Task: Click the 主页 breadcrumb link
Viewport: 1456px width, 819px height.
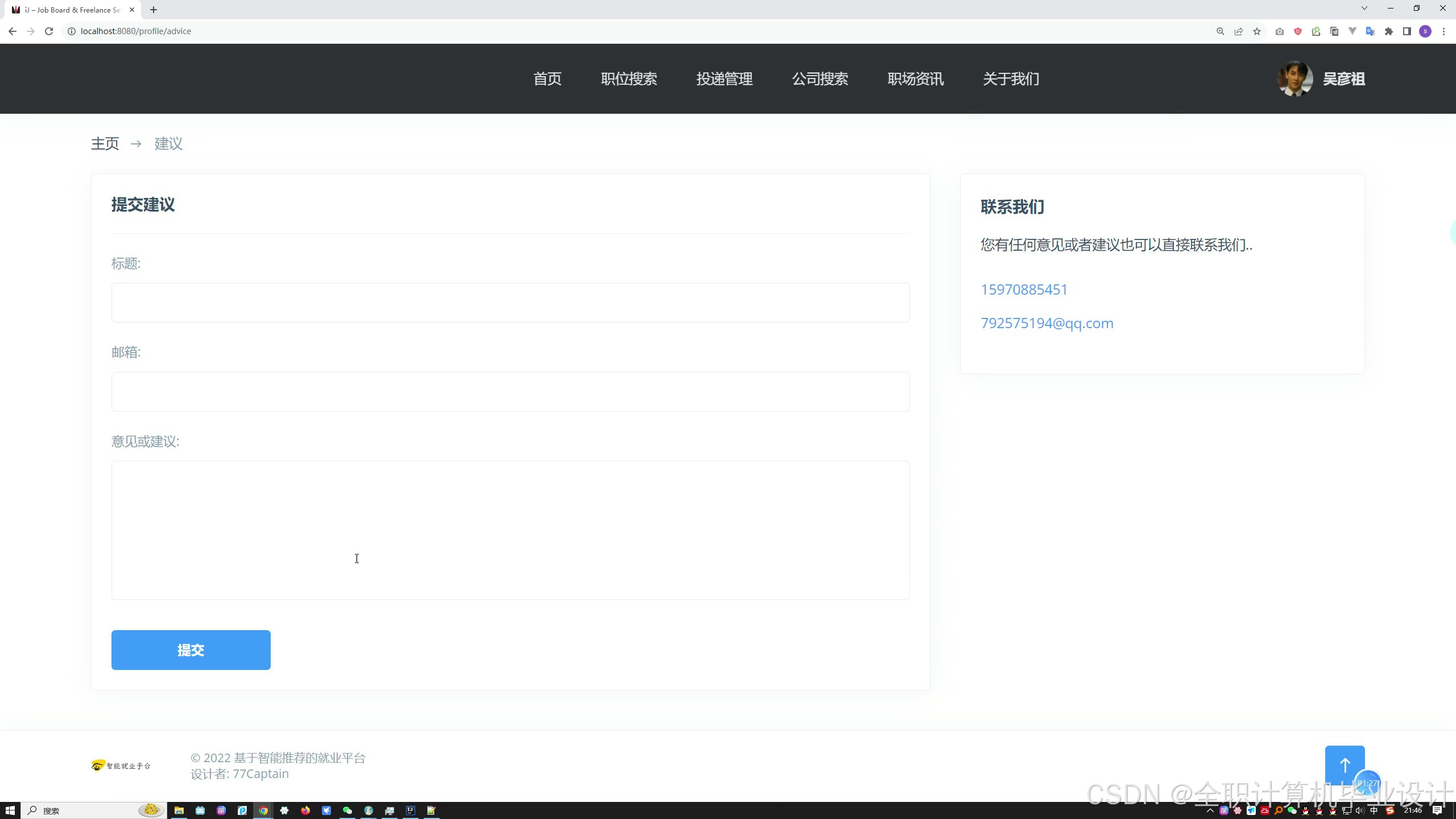Action: click(x=105, y=143)
